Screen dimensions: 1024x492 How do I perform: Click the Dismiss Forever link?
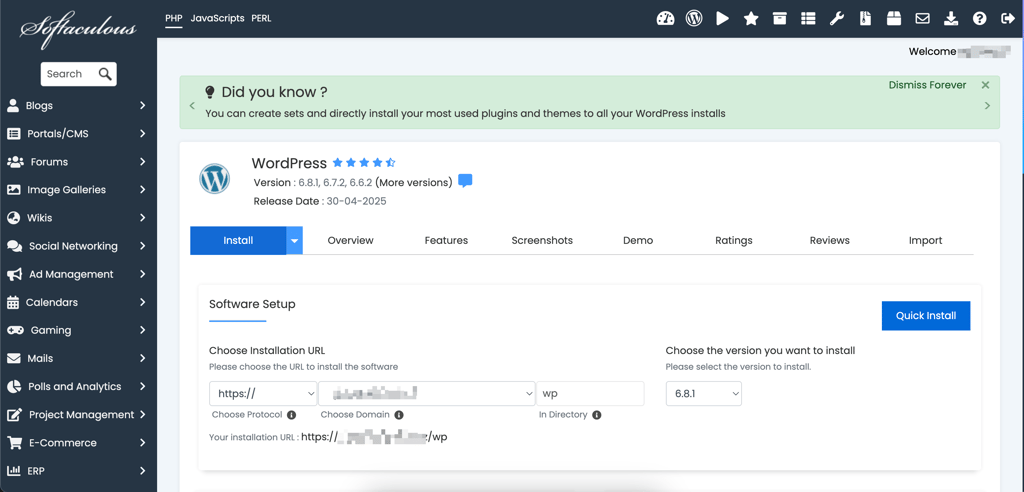[x=927, y=85]
